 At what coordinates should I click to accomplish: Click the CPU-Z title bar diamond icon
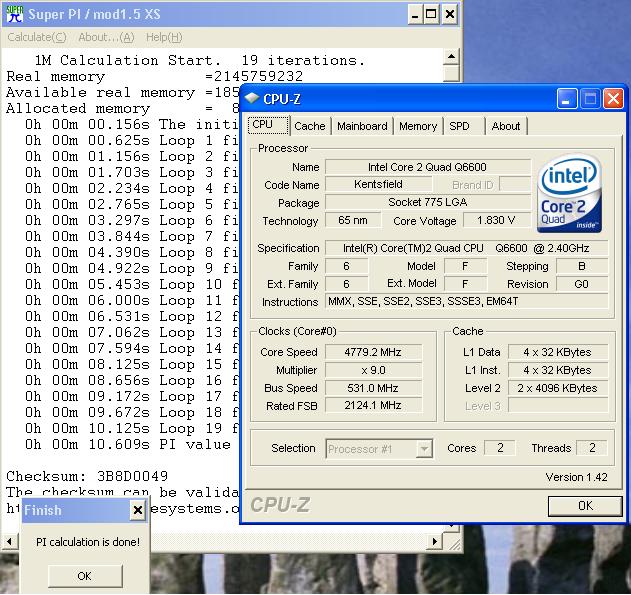(x=252, y=98)
